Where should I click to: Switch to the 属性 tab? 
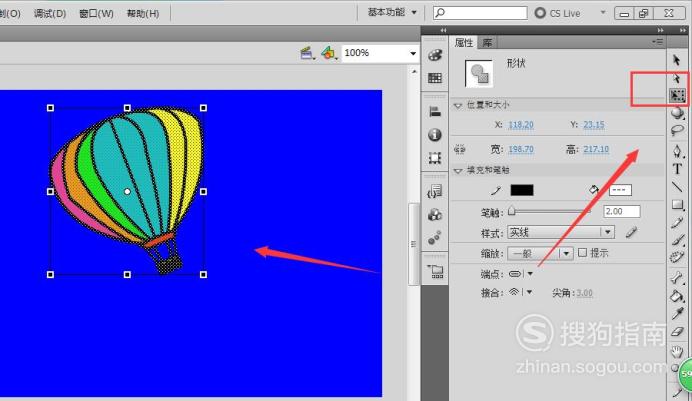click(x=464, y=42)
